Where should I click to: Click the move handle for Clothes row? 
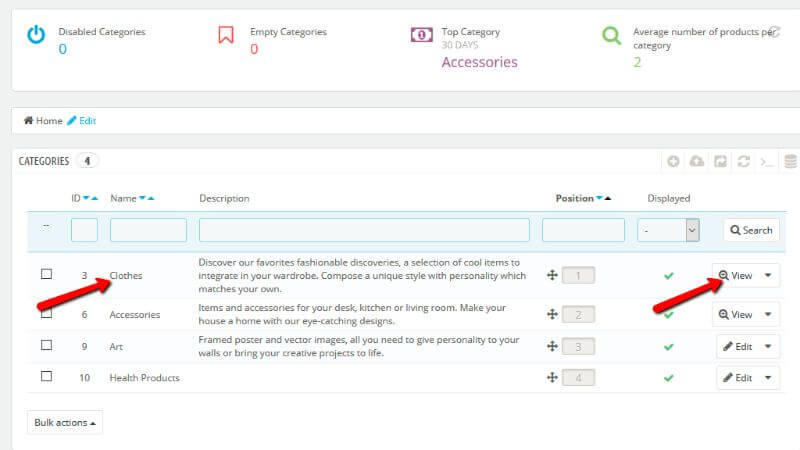point(552,276)
